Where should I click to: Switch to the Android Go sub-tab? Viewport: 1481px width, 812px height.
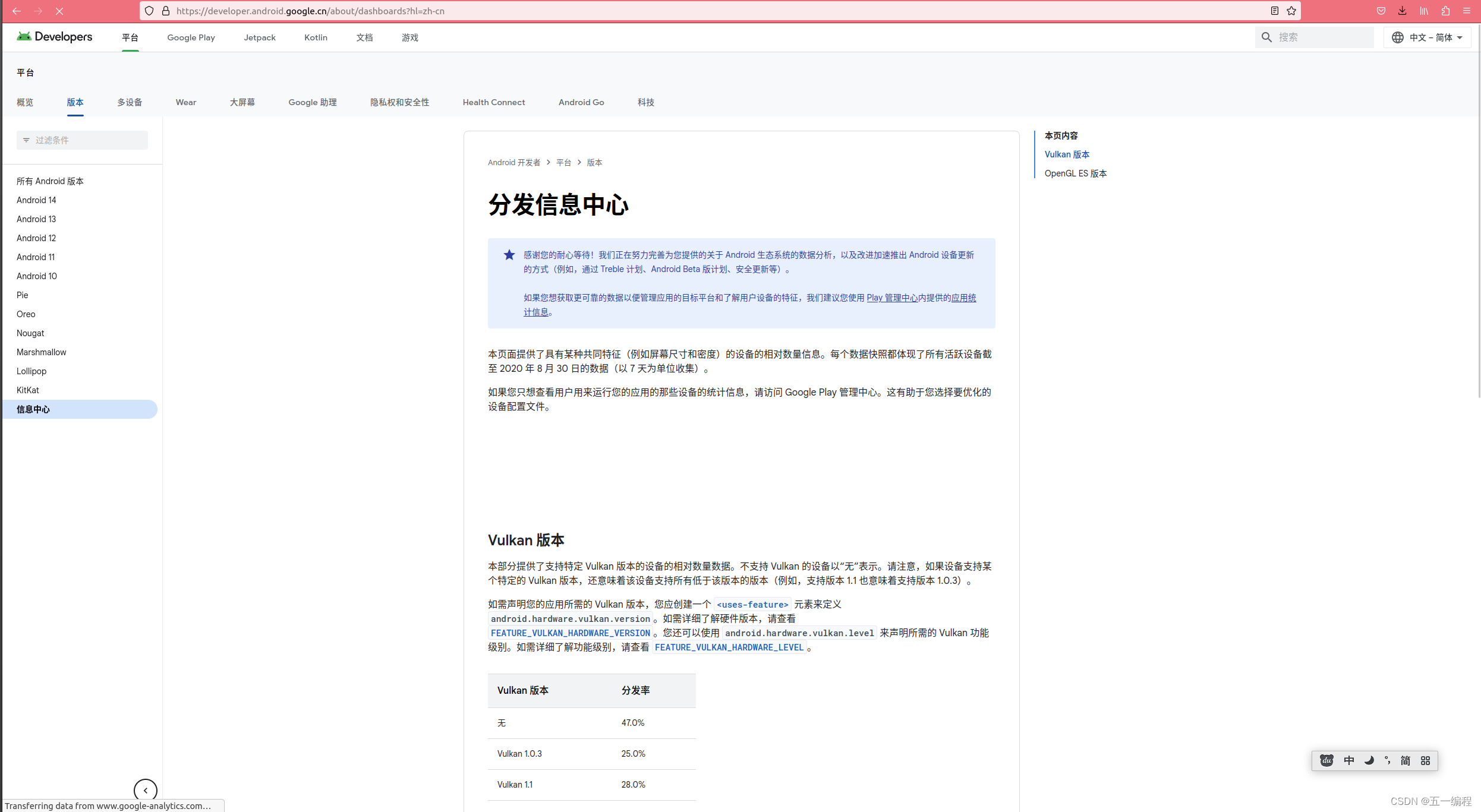coord(581,102)
